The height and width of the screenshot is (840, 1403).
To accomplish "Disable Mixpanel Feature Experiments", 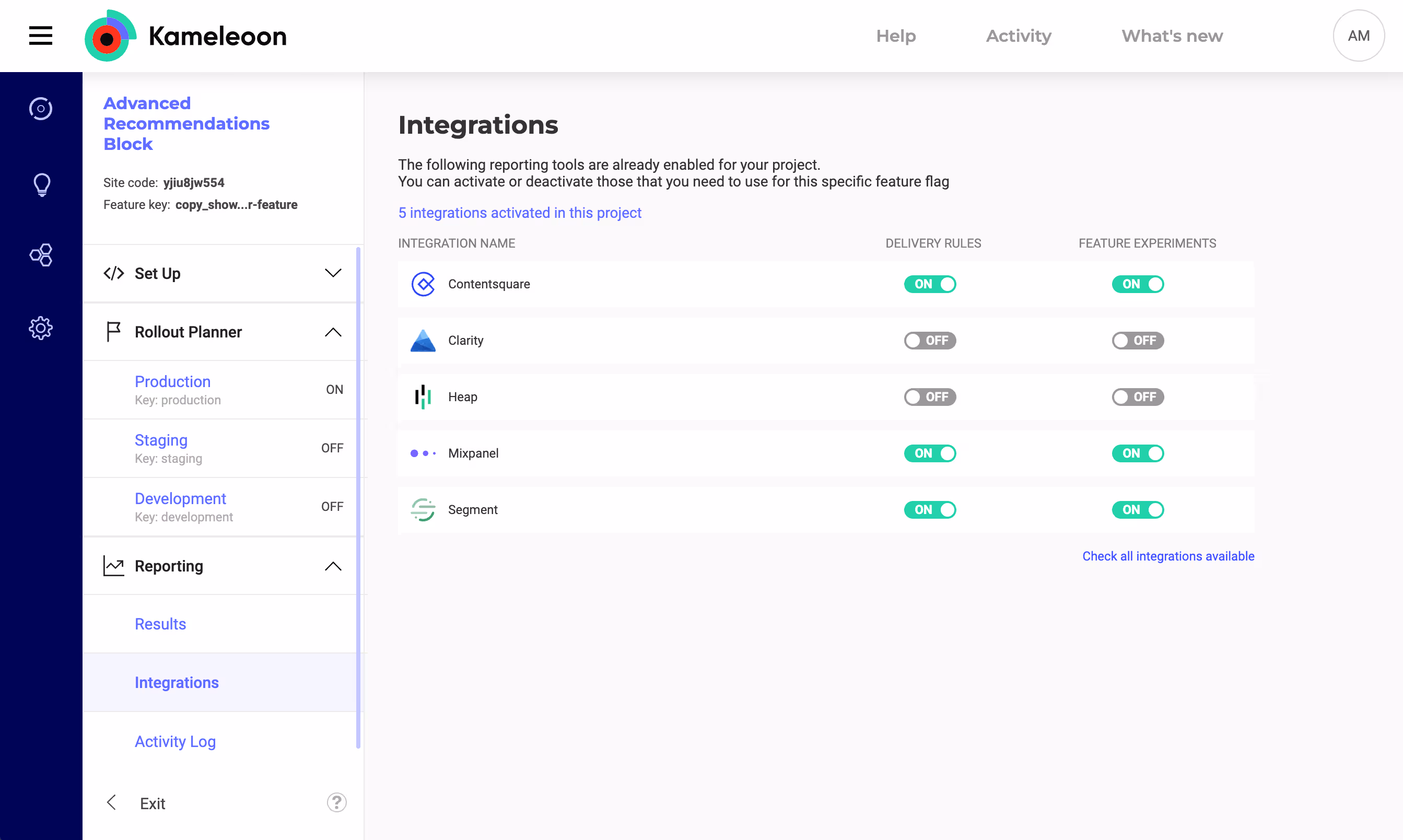I will click(1138, 453).
